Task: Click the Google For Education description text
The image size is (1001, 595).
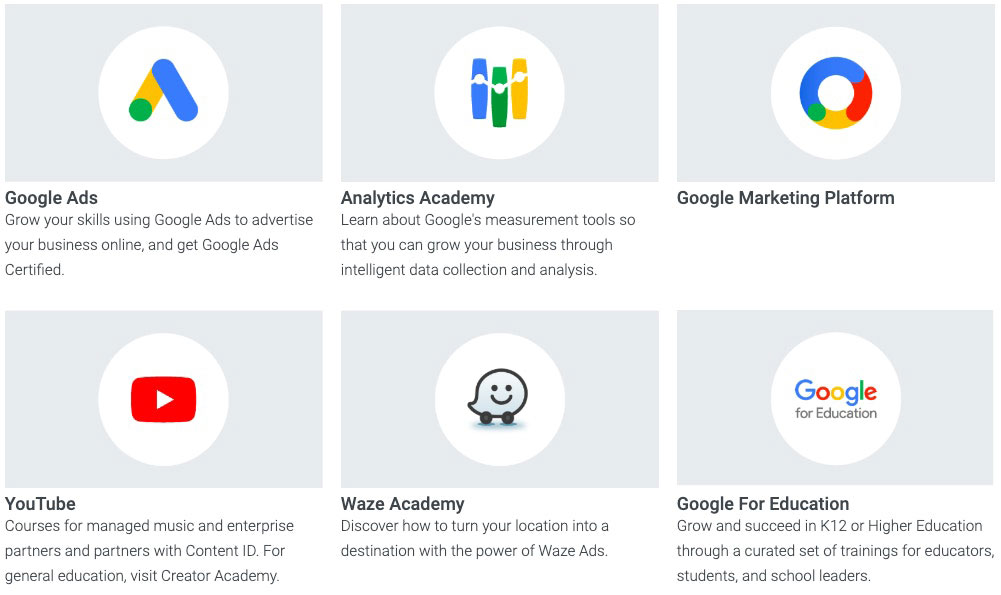Action: [830, 550]
